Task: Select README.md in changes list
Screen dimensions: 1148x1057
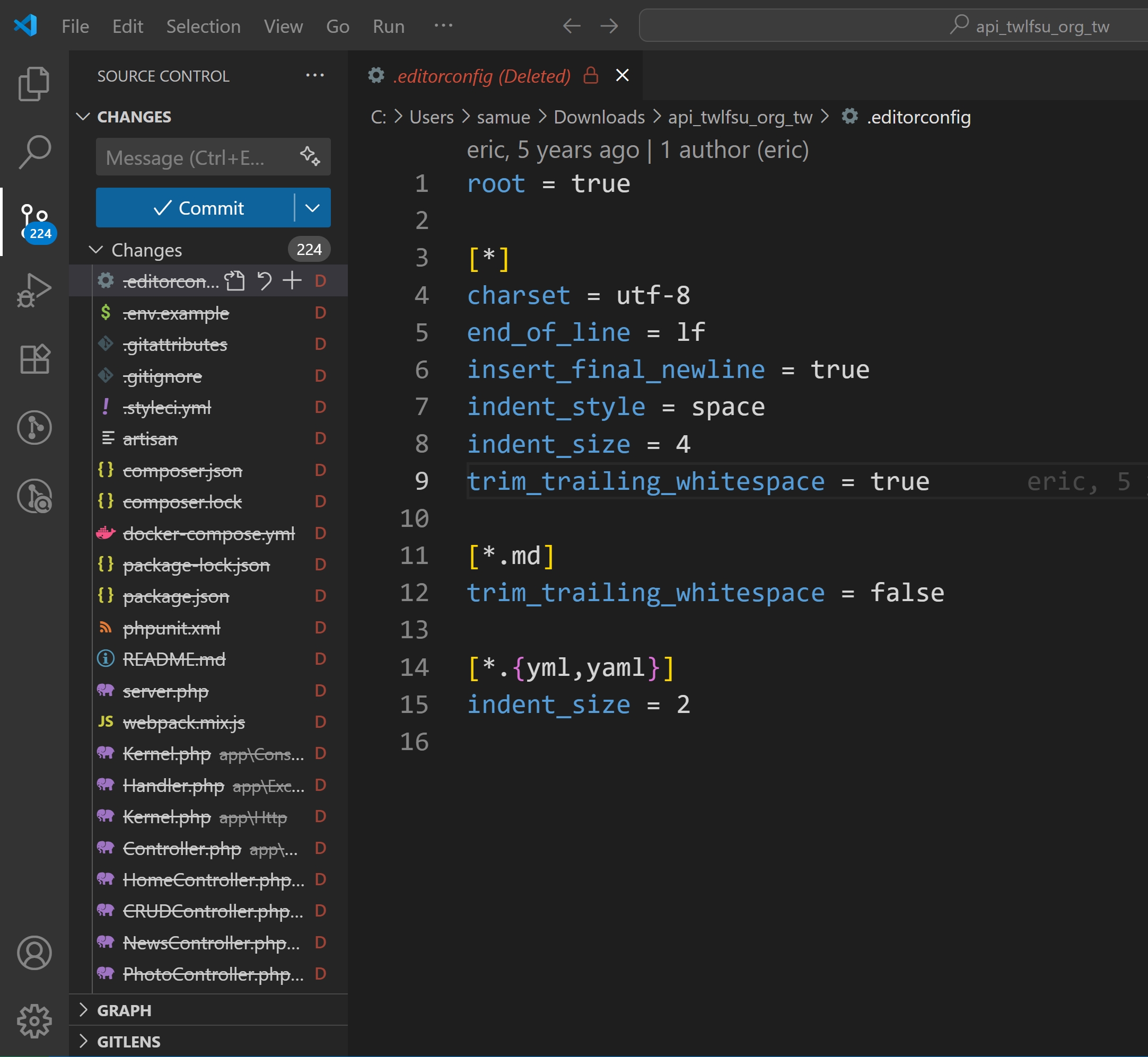Action: (208, 659)
